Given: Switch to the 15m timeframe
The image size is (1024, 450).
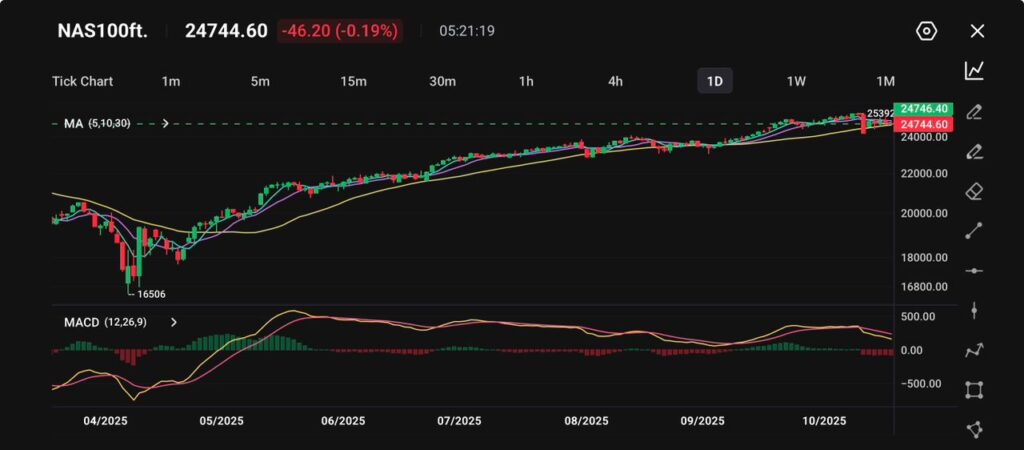Looking at the screenshot, I should click(x=353, y=81).
